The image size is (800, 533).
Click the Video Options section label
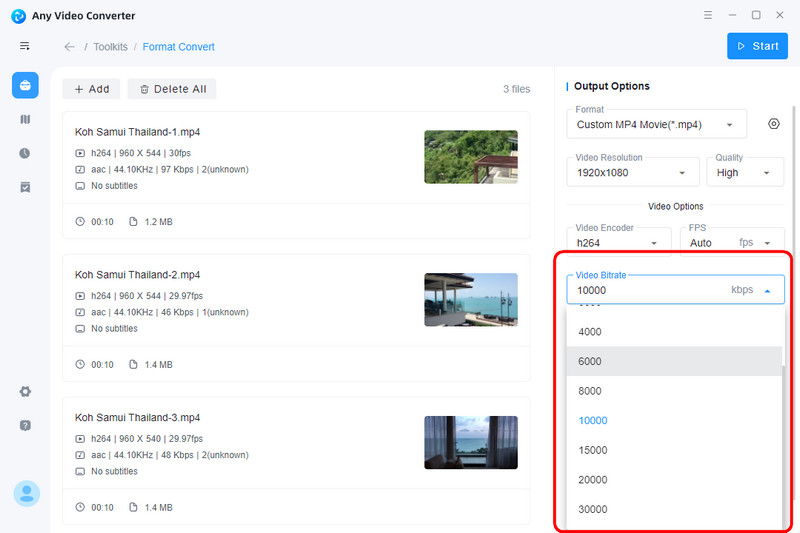[676, 207]
